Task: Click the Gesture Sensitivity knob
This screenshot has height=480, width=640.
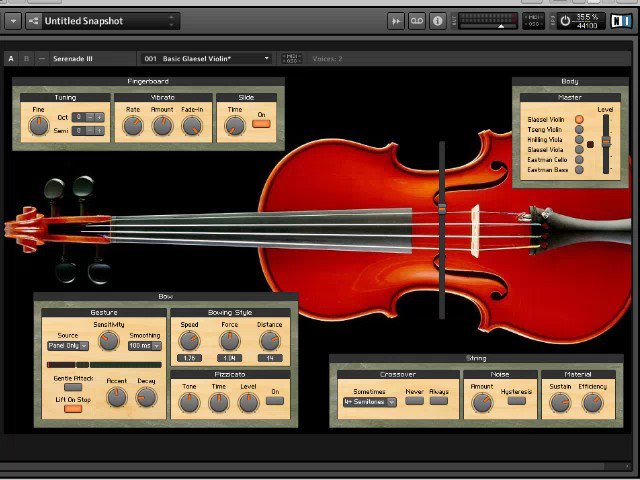Action: [109, 340]
